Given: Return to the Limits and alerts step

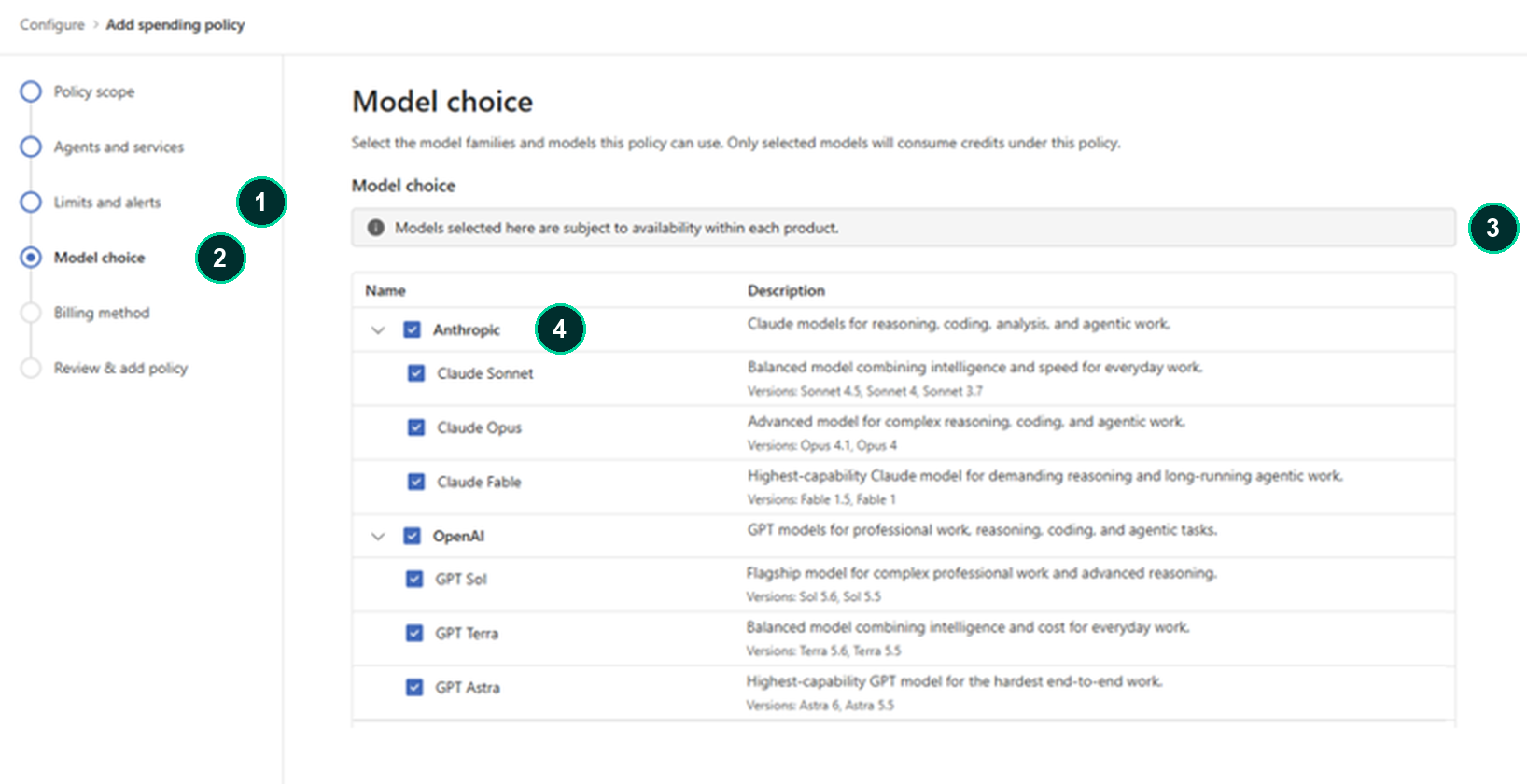Looking at the screenshot, I should [x=91, y=202].
